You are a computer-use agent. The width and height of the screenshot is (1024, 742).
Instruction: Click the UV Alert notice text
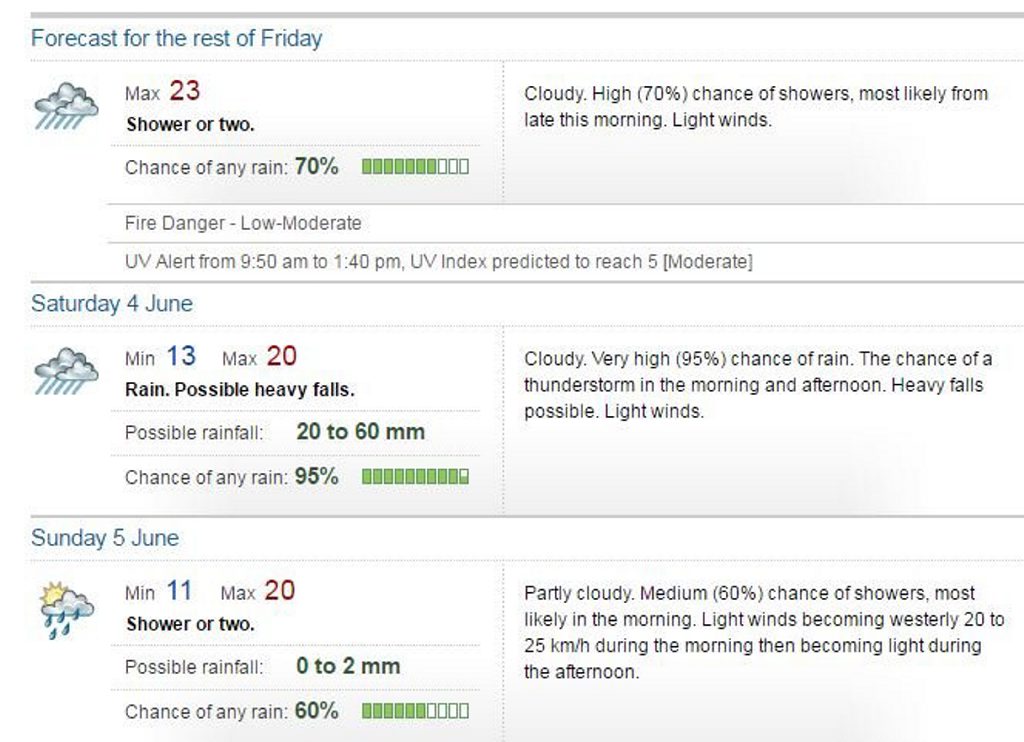coord(438,262)
